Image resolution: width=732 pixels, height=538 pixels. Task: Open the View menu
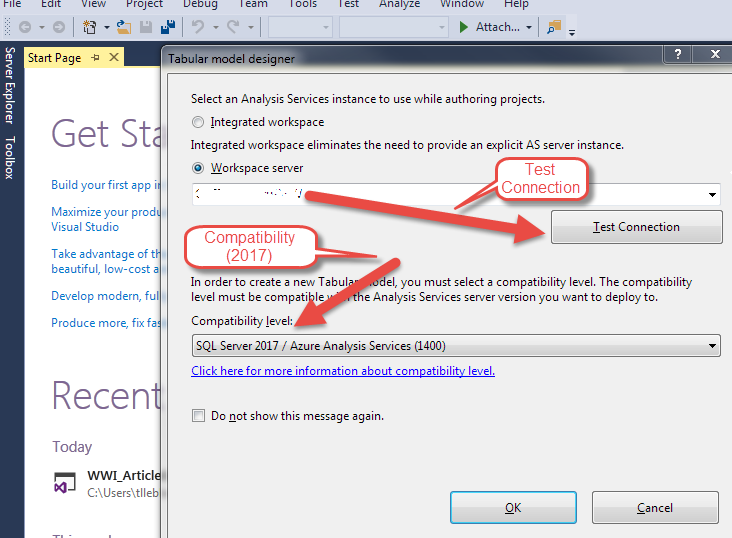pyautogui.click(x=93, y=4)
